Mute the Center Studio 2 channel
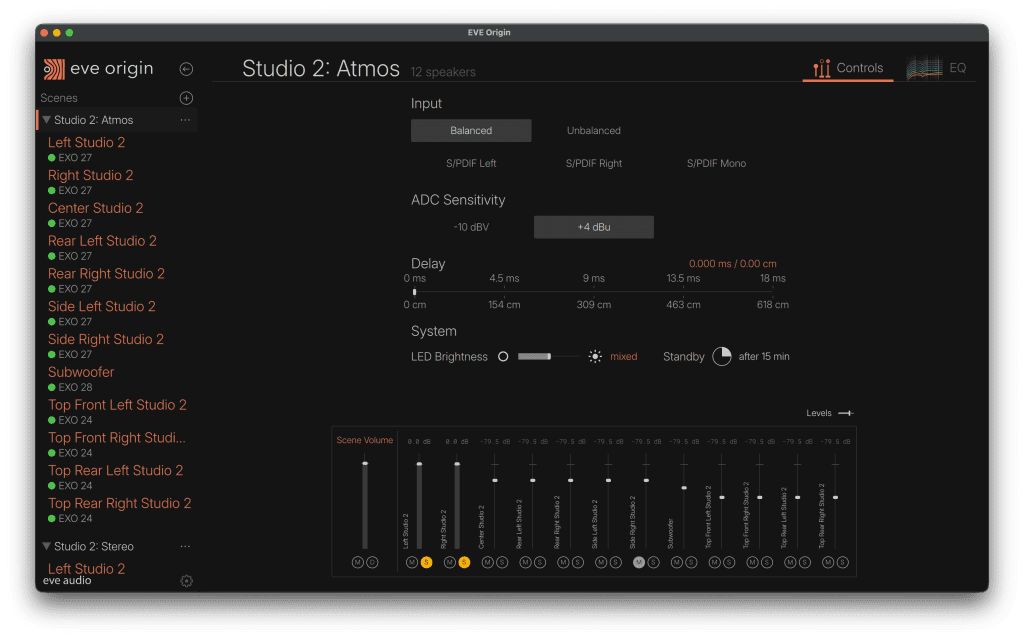 pyautogui.click(x=487, y=562)
